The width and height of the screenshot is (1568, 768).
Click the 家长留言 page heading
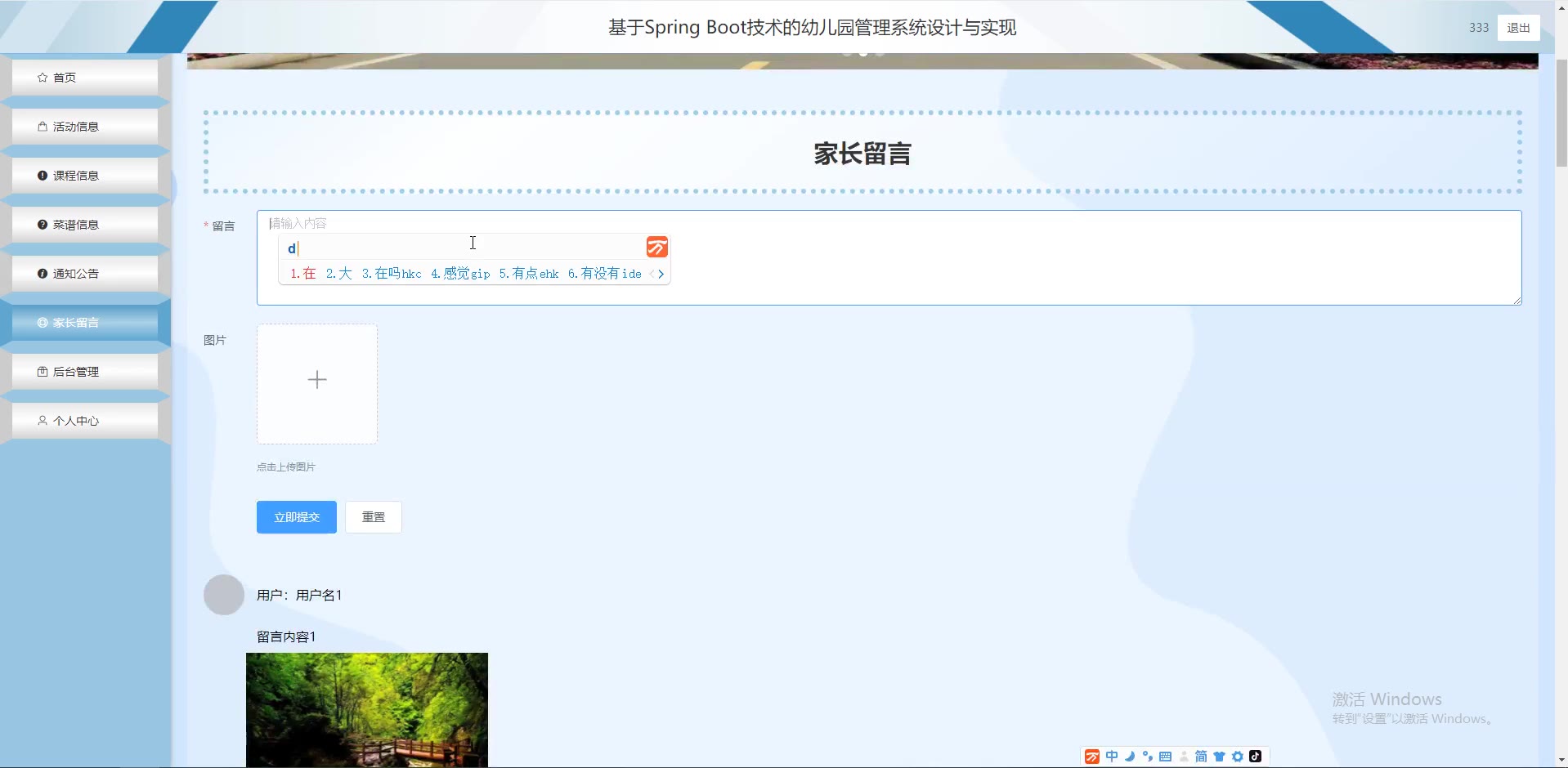(x=862, y=154)
